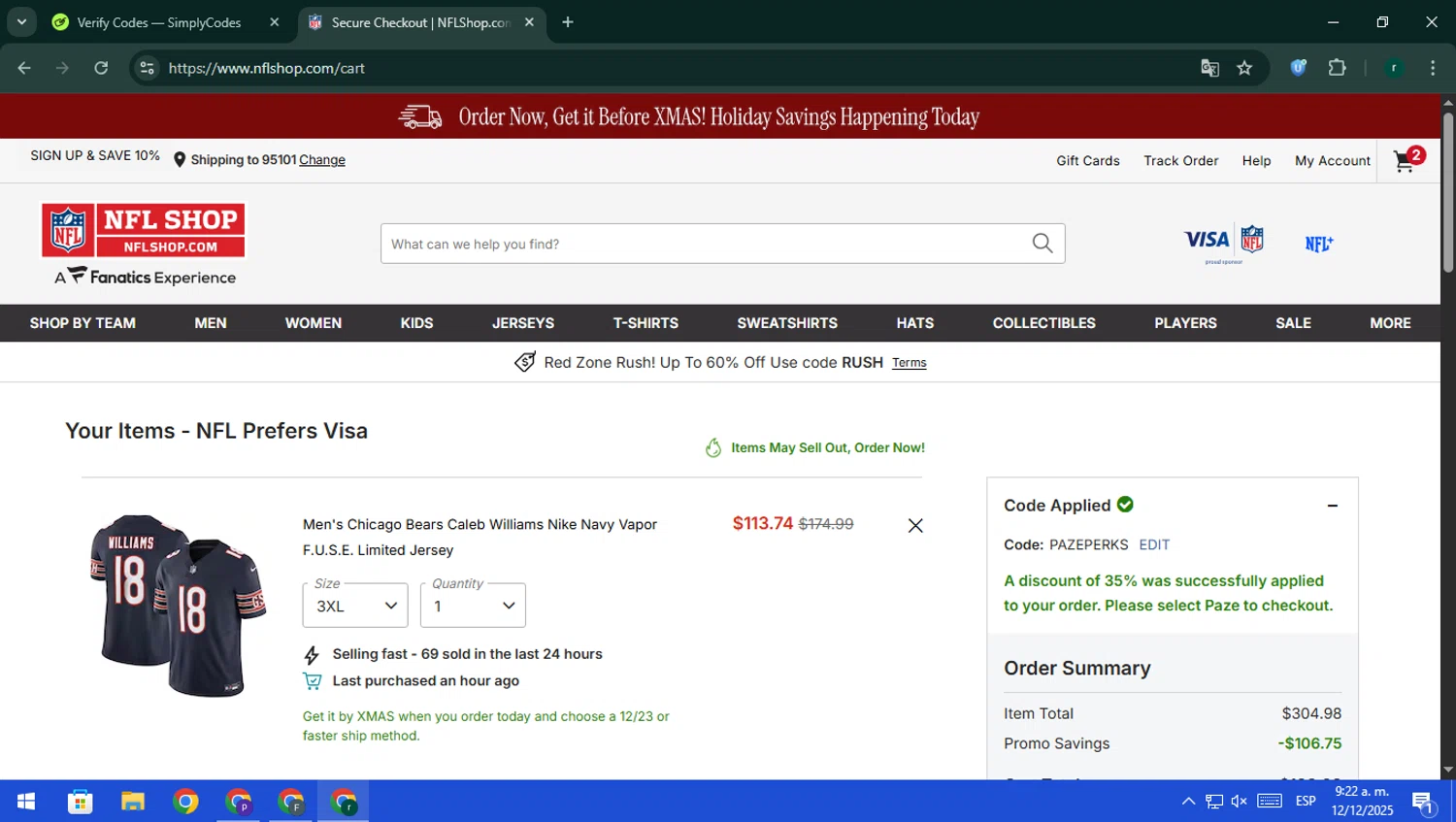Click the Change shipping location link
The height and width of the screenshot is (822, 1456).
(x=322, y=160)
